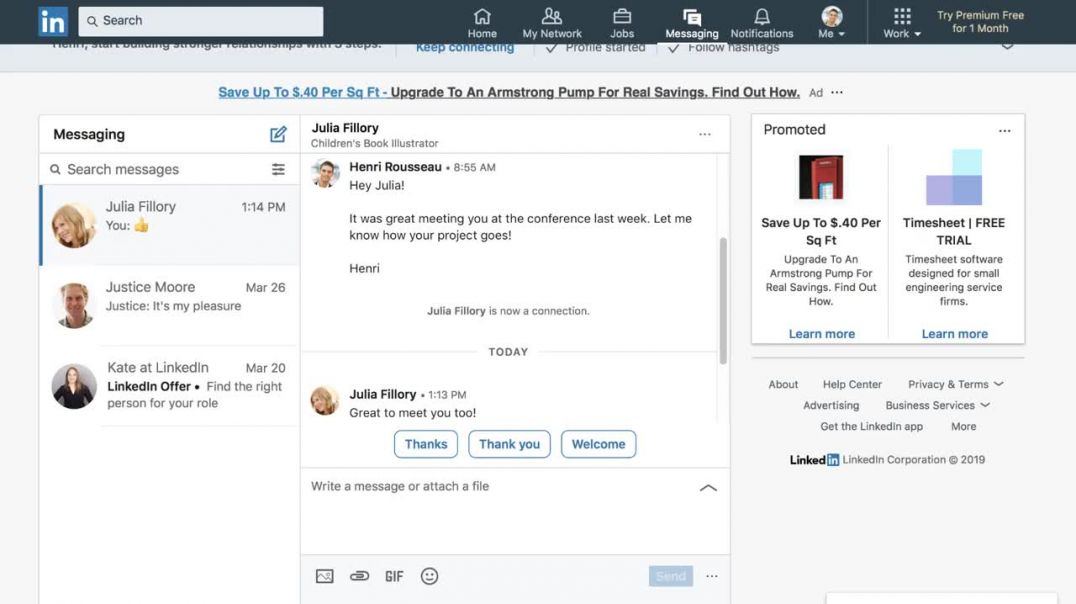
Task: Click Julia Fillory name in connection notice
Action: (456, 311)
